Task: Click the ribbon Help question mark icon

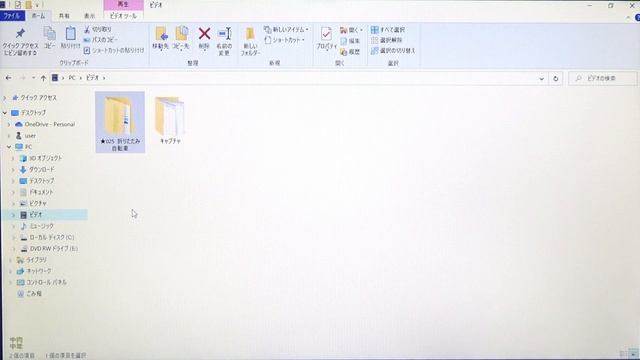Action: point(637,18)
